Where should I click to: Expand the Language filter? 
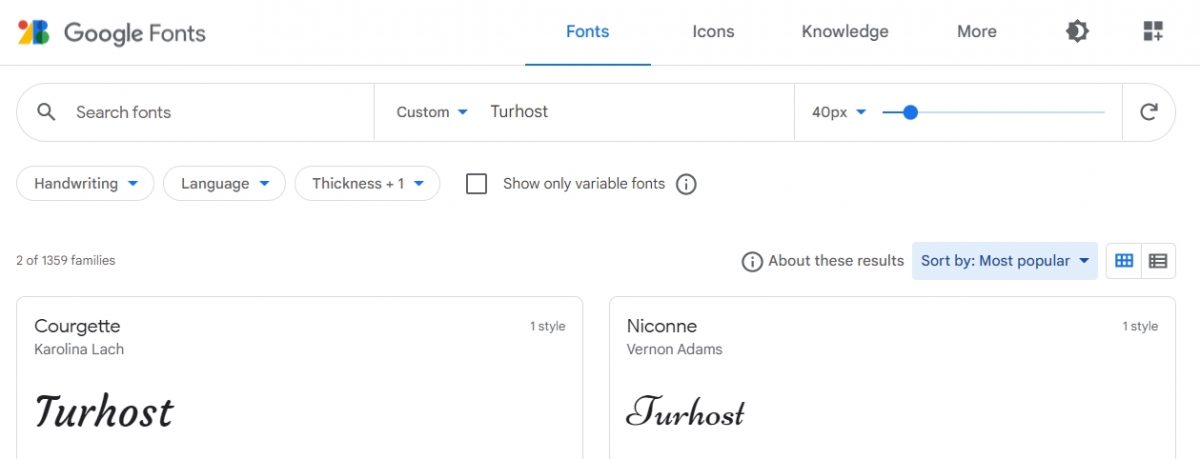click(225, 184)
